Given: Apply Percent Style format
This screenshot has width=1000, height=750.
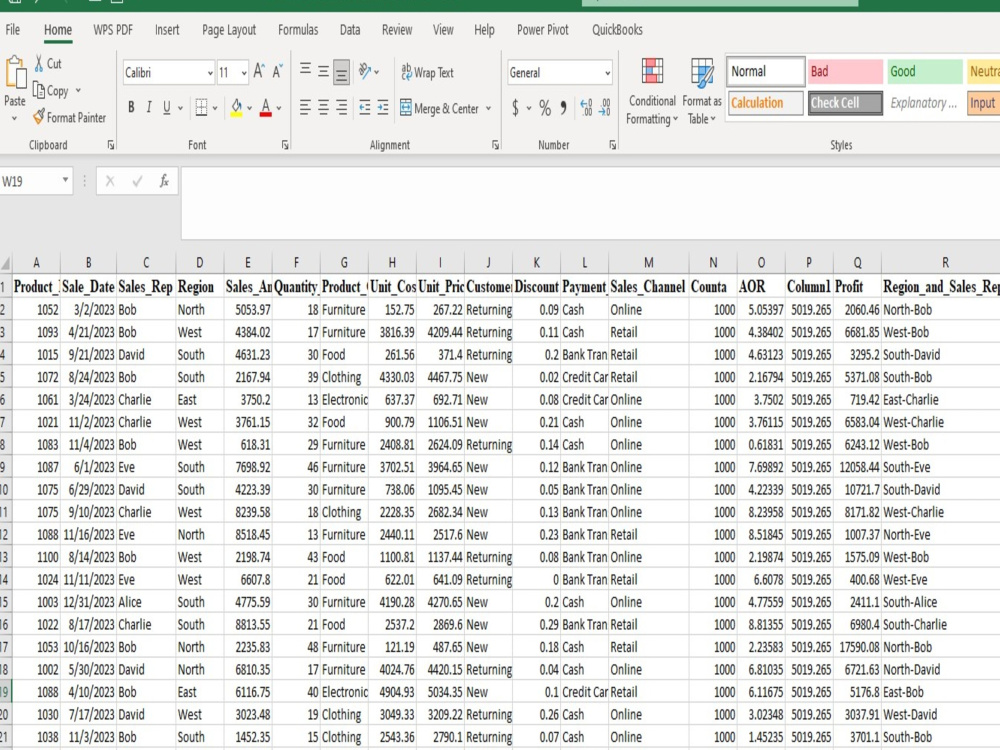Looking at the screenshot, I should [x=545, y=107].
